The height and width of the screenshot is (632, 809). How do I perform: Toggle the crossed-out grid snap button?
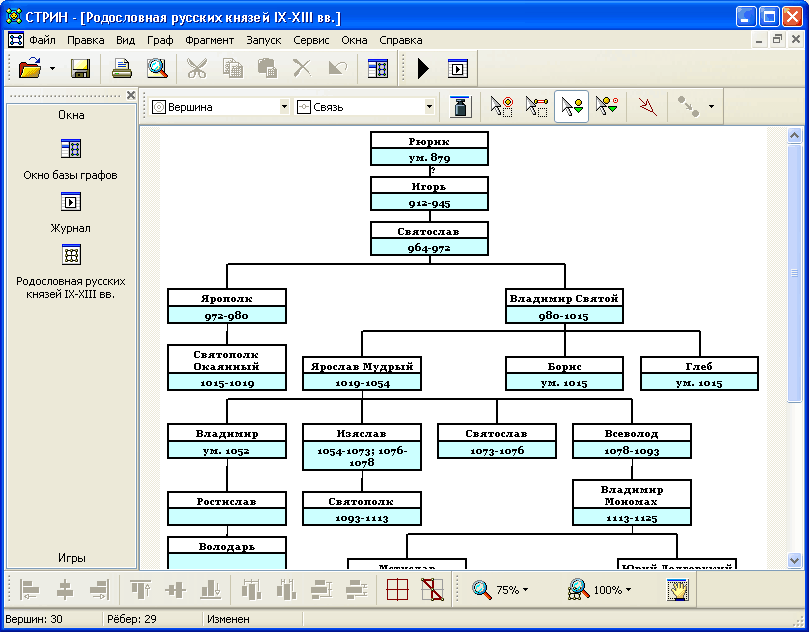coord(432,590)
